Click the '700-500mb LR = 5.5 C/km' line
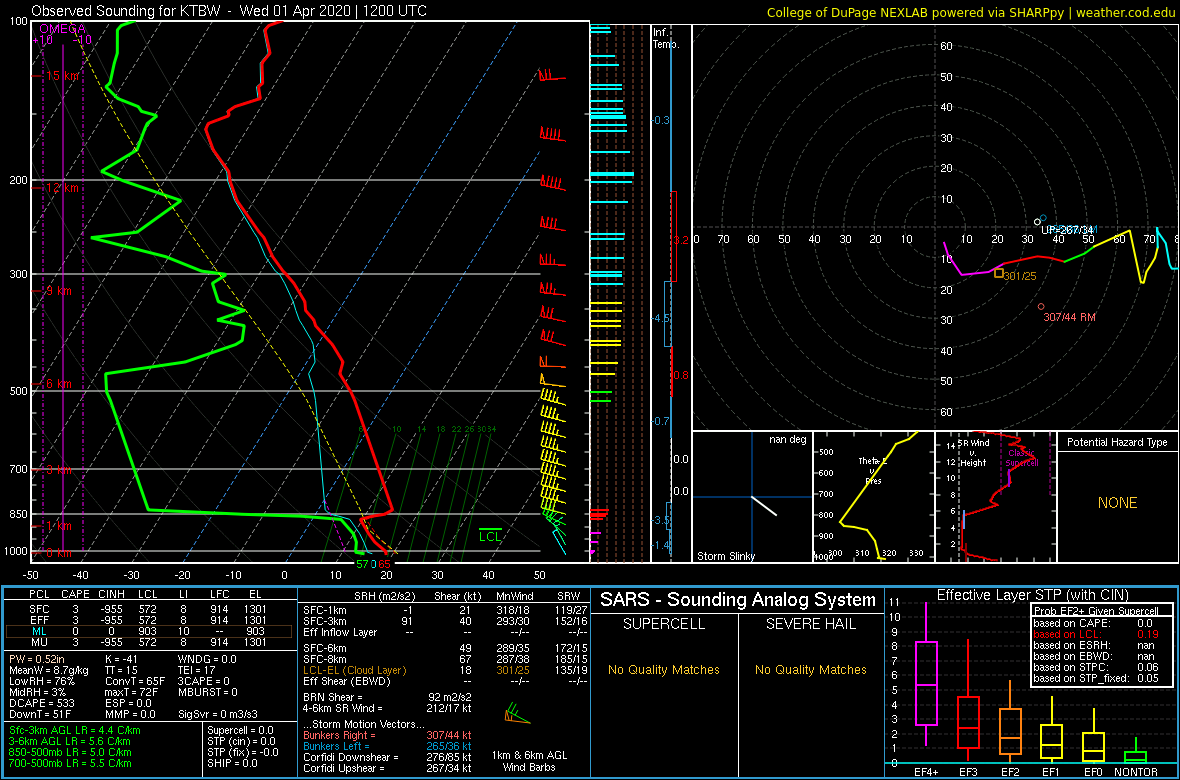 (x=70, y=764)
